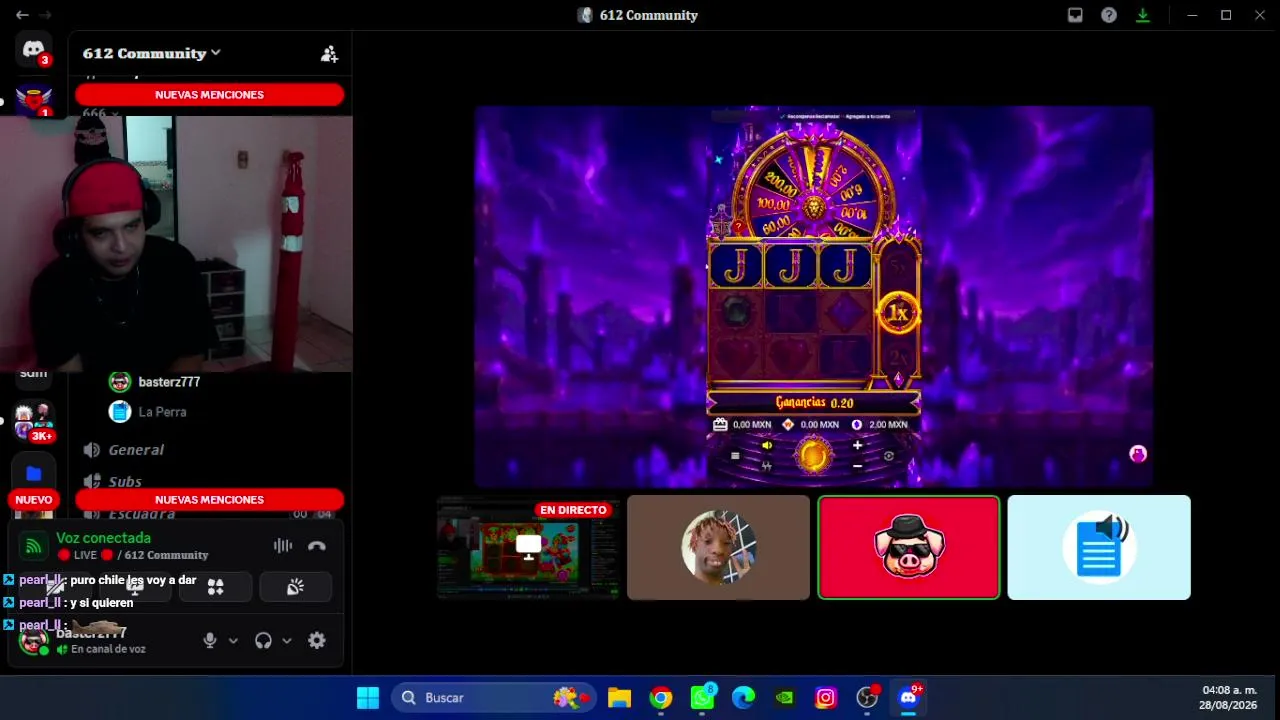
Task: Open the invite people icon beside 612 Community
Action: tap(329, 54)
